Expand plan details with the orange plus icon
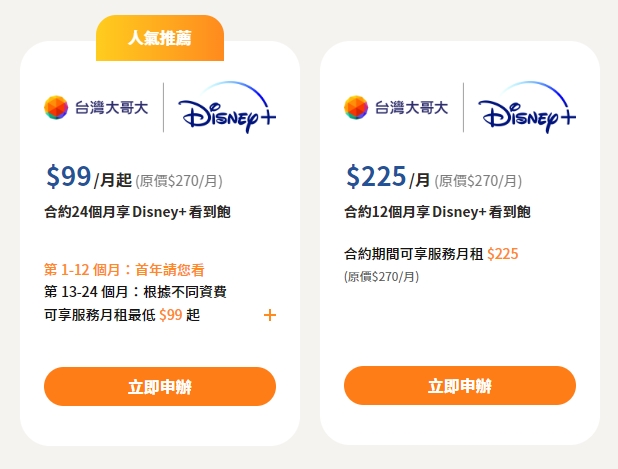Screen dimensions: 618x469 [x=270, y=315]
